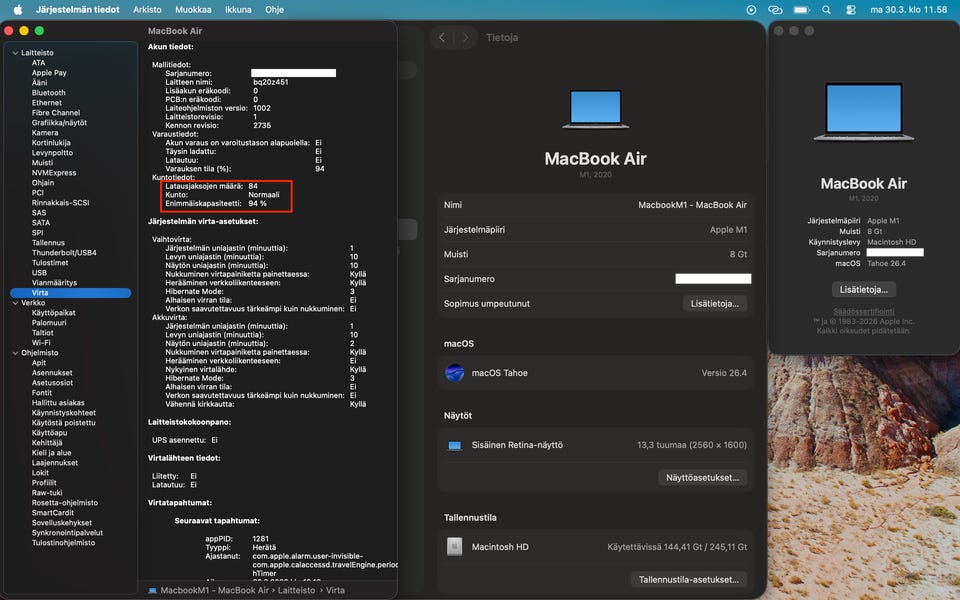Image resolution: width=960 pixels, height=600 pixels.
Task: Click the Nimi row value MacbookM1 - MacBook Air
Action: click(x=692, y=204)
